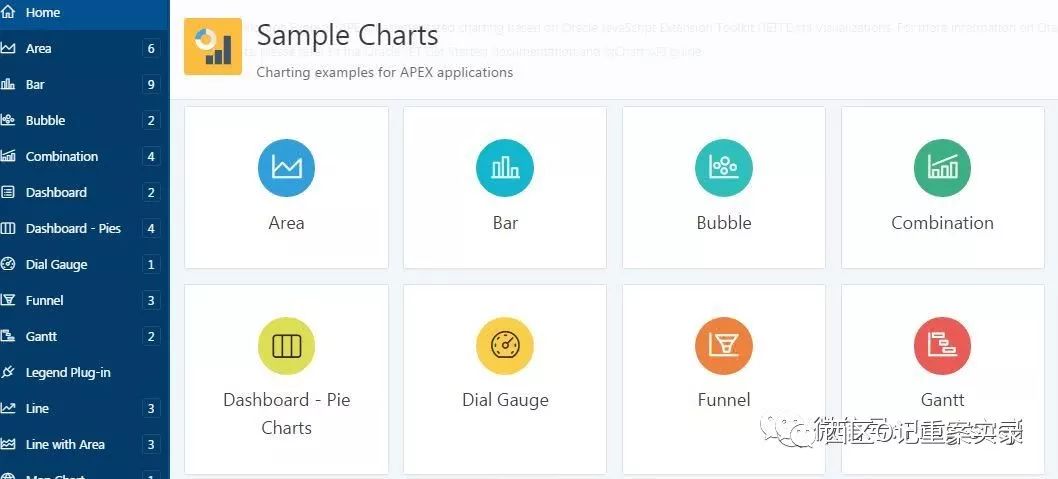Viewport: 1058px width, 479px height.
Task: Click the blue Area chart circle icon
Action: (x=286, y=167)
